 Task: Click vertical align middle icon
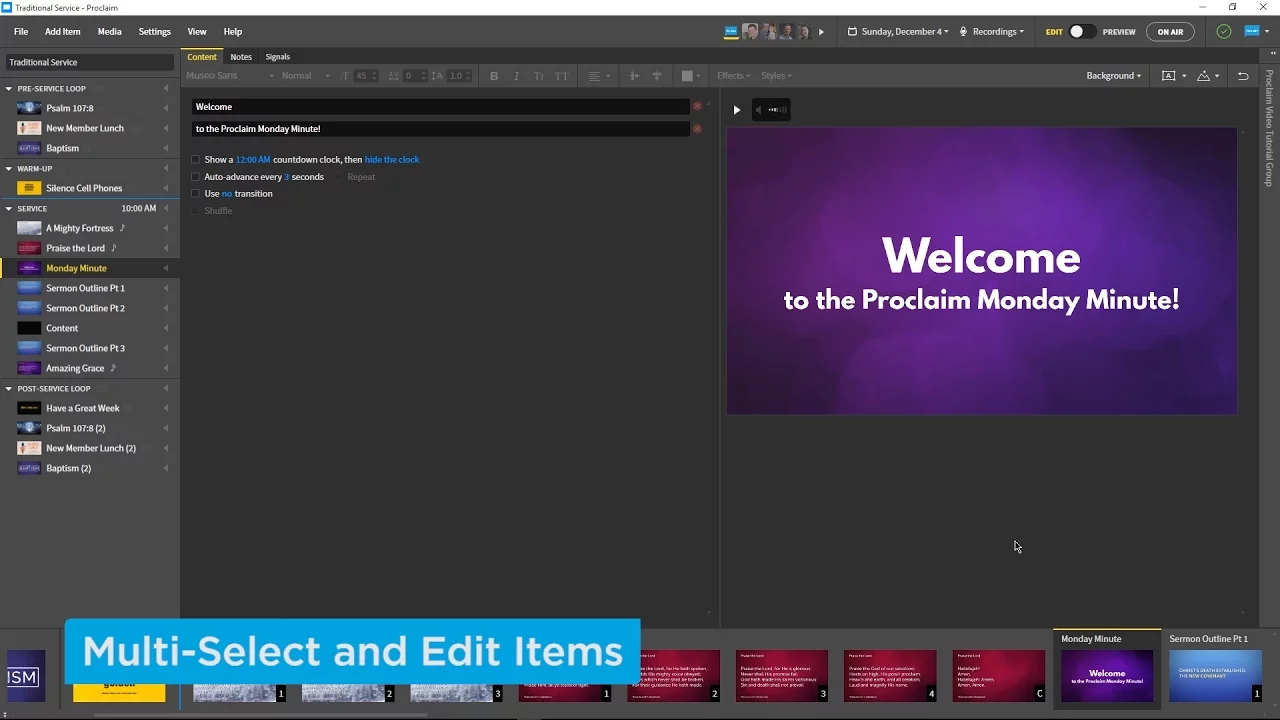(x=657, y=76)
